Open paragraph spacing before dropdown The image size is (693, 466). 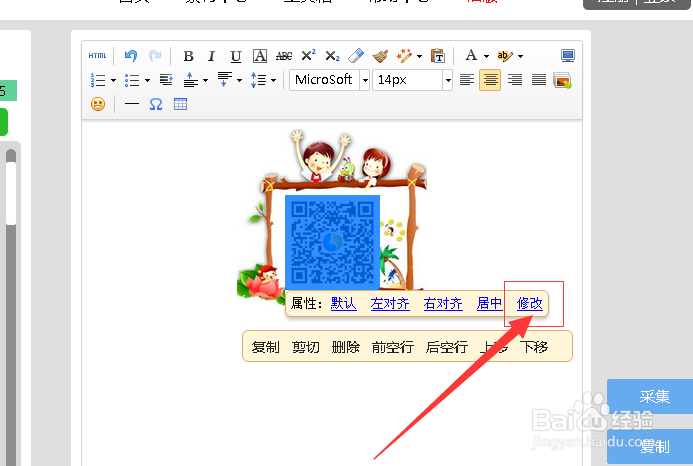205,80
